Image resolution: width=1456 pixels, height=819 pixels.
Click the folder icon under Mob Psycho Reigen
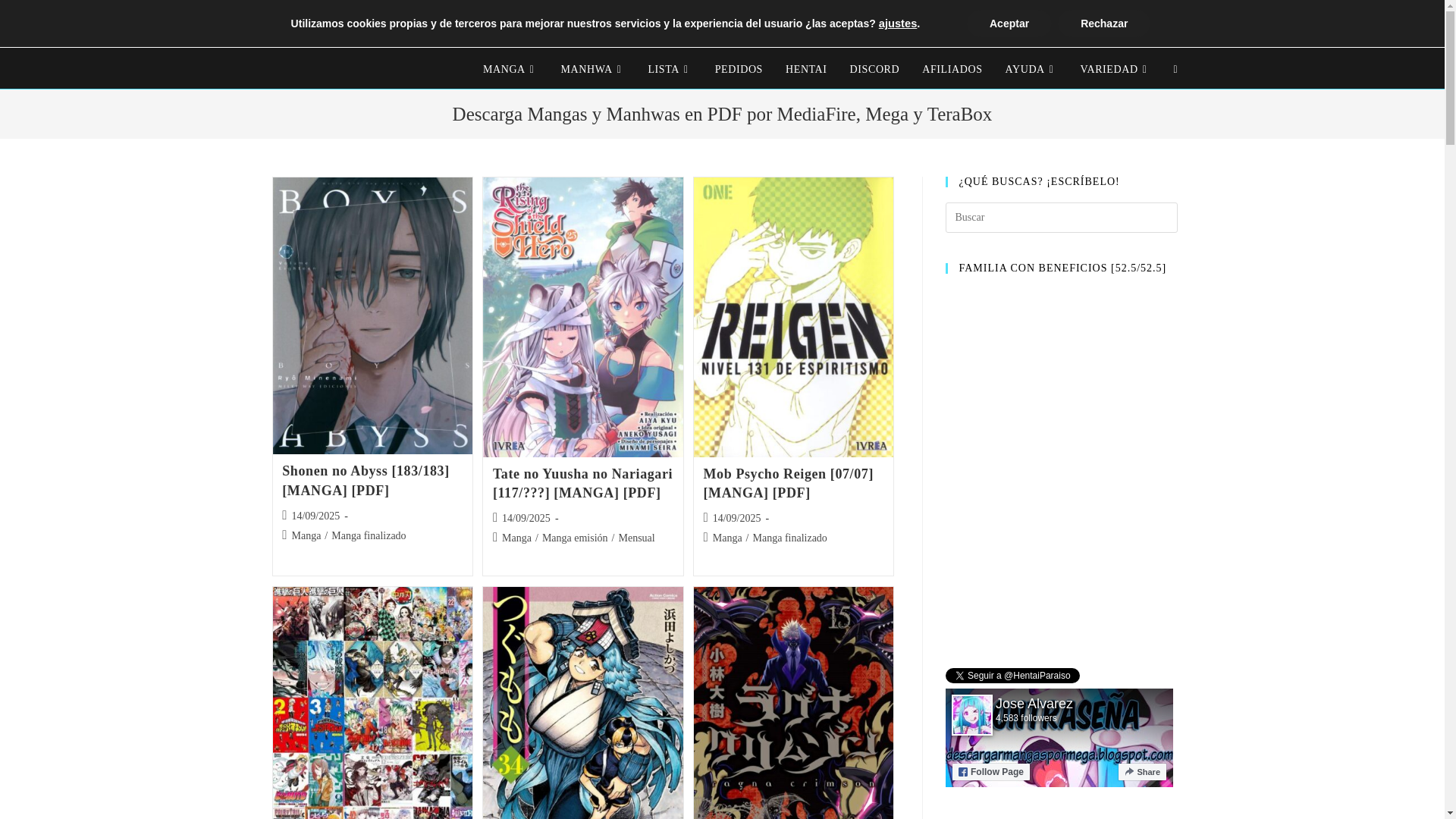point(707,538)
